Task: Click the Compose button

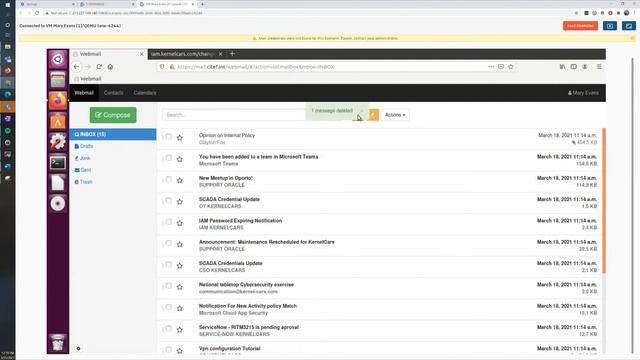Action: click(x=113, y=115)
